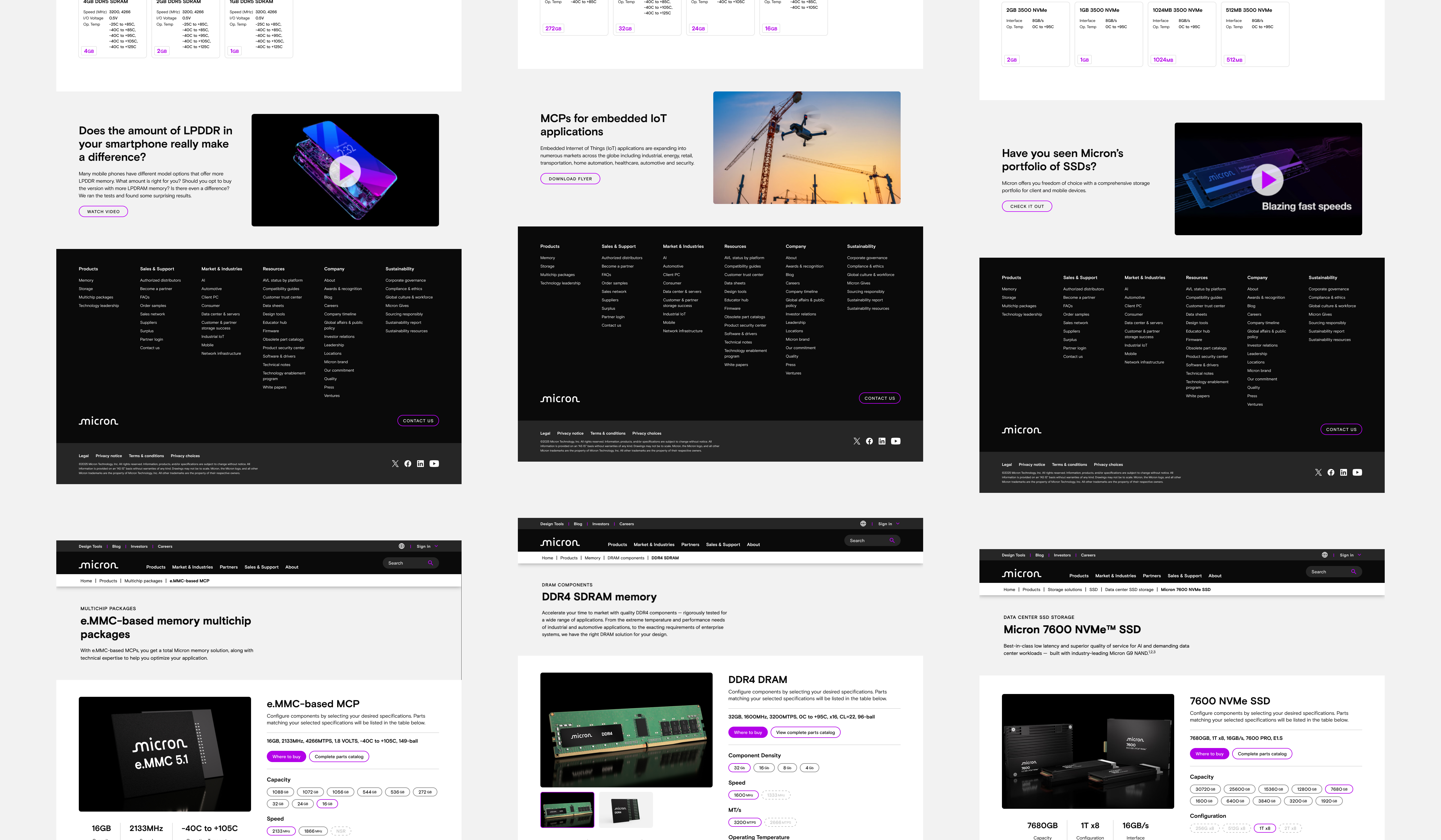This screenshot has height=840, width=1441.
Task: Play the LPDDR smartphone video
Action: point(345,171)
